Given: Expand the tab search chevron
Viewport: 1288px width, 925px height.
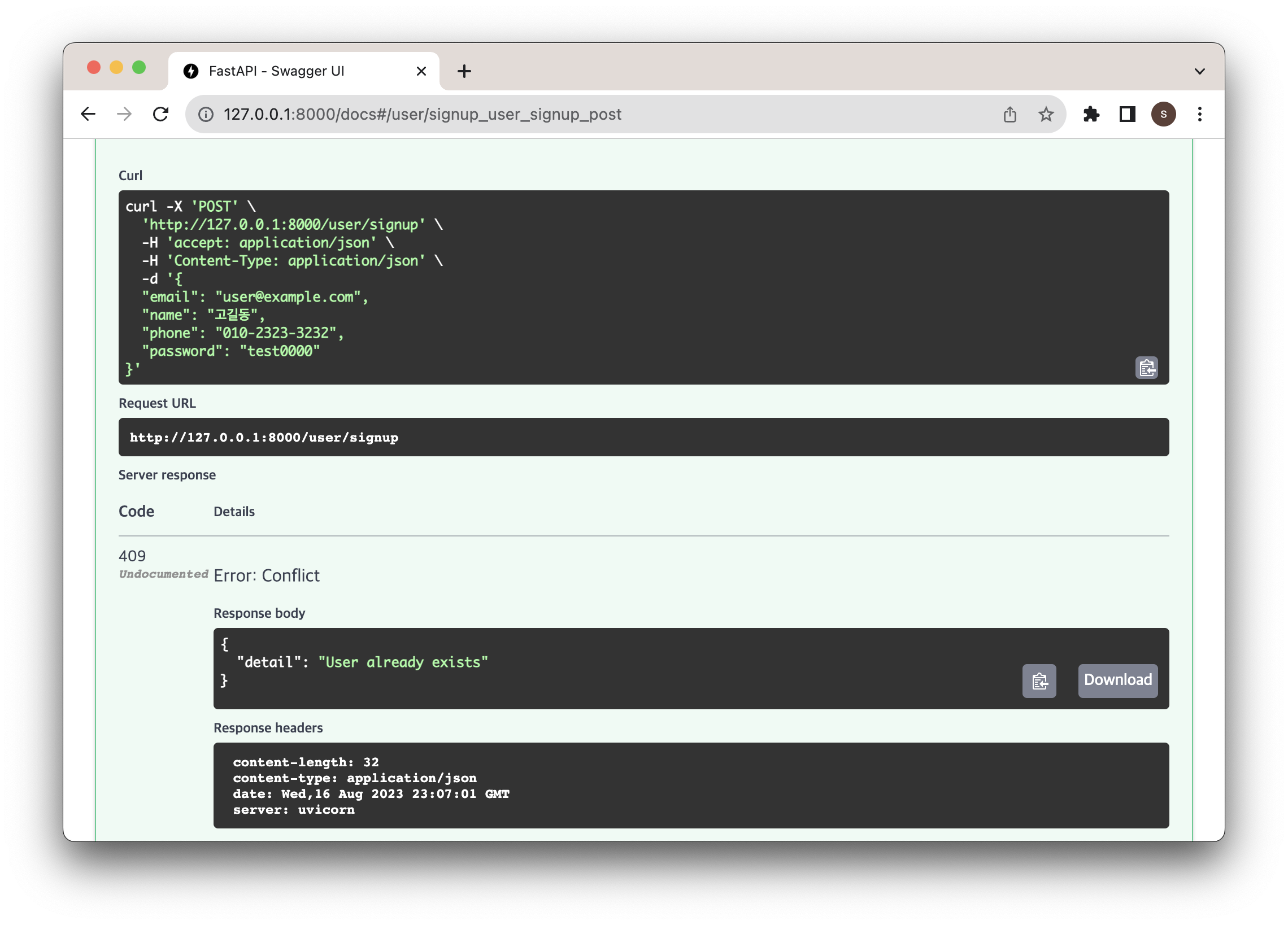Looking at the screenshot, I should 1199,72.
